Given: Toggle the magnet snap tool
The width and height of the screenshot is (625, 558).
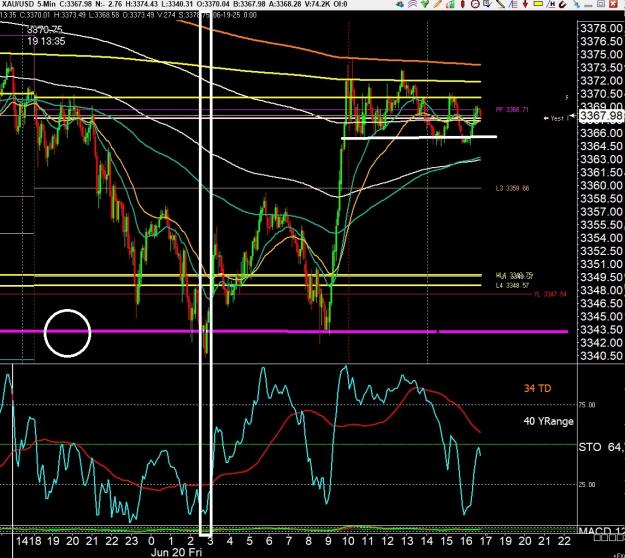Looking at the screenshot, I should (x=563, y=4).
